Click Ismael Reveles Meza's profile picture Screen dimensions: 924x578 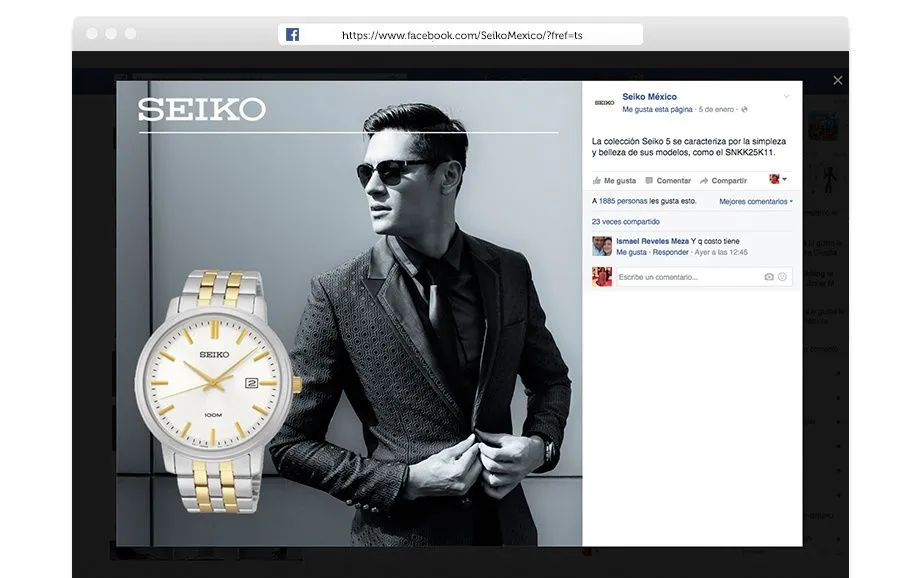(x=602, y=247)
